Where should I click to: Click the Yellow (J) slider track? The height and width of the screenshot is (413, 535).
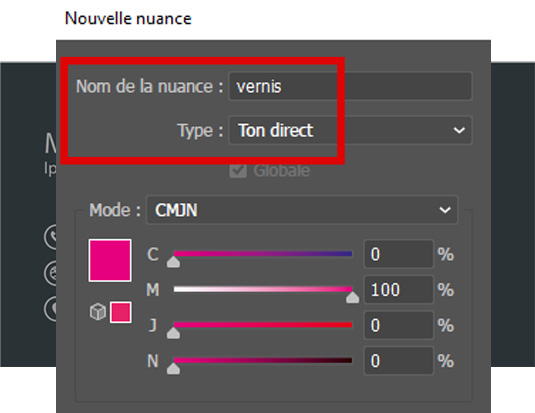(x=263, y=325)
